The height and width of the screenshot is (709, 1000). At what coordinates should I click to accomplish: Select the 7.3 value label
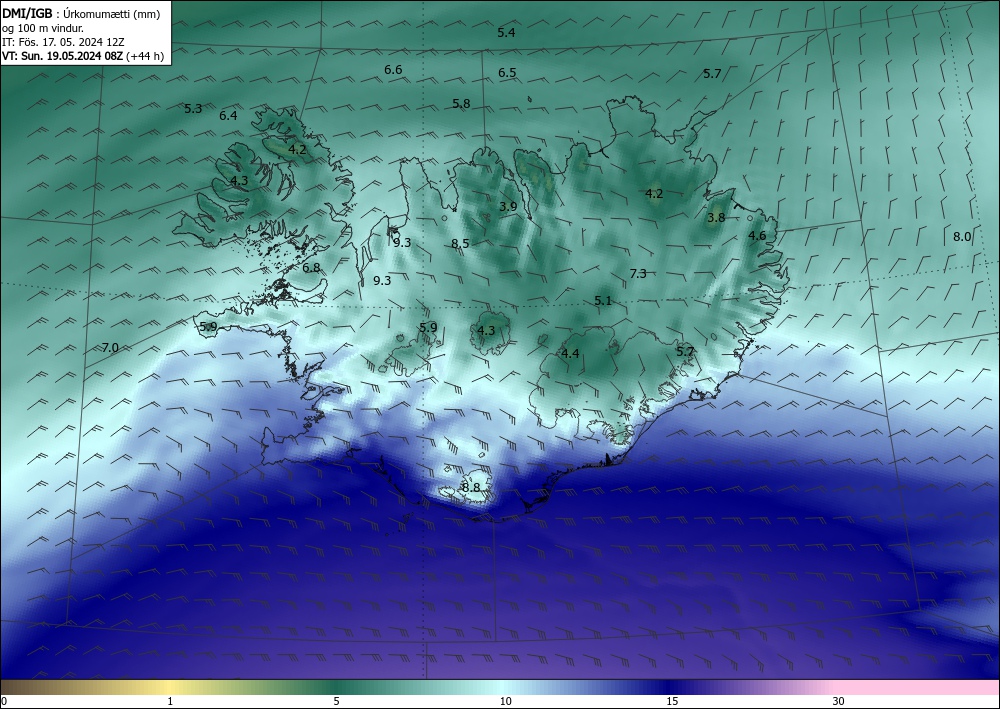click(638, 274)
